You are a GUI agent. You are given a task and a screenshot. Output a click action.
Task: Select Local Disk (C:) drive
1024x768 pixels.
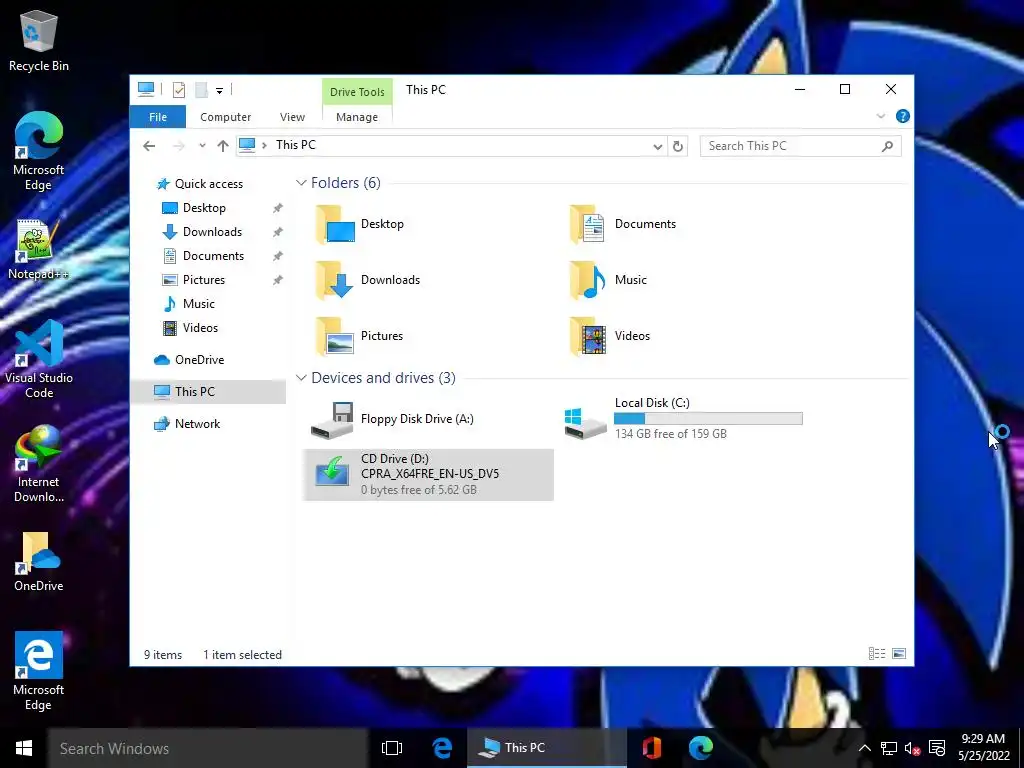[x=683, y=419]
